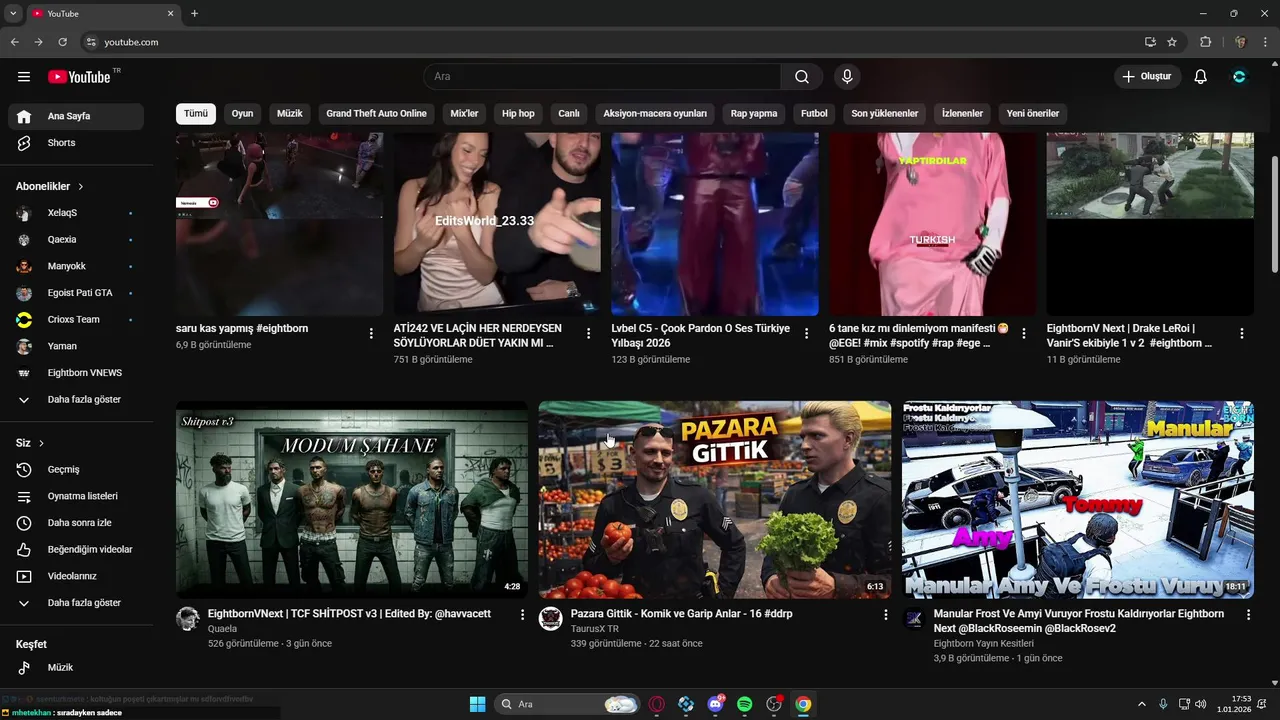Select the Mix'ler filter chip

pos(465,114)
